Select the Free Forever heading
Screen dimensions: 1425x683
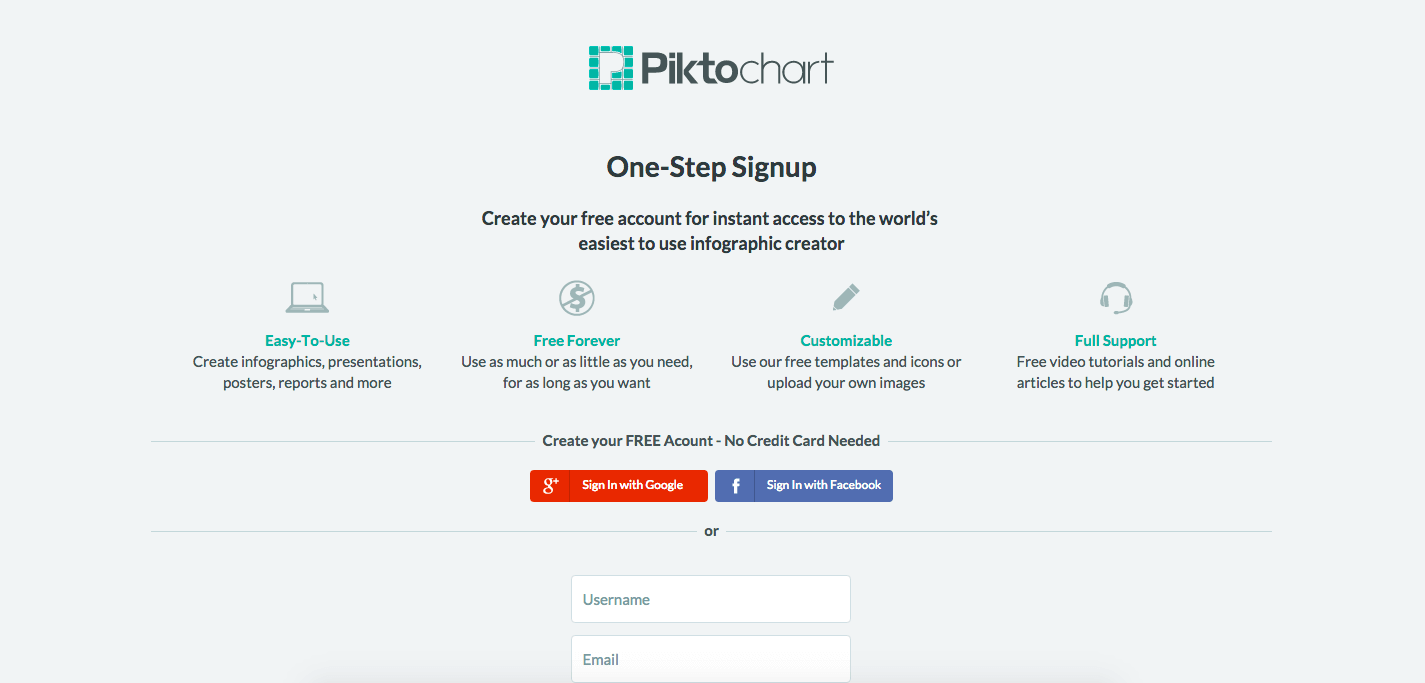coord(577,341)
